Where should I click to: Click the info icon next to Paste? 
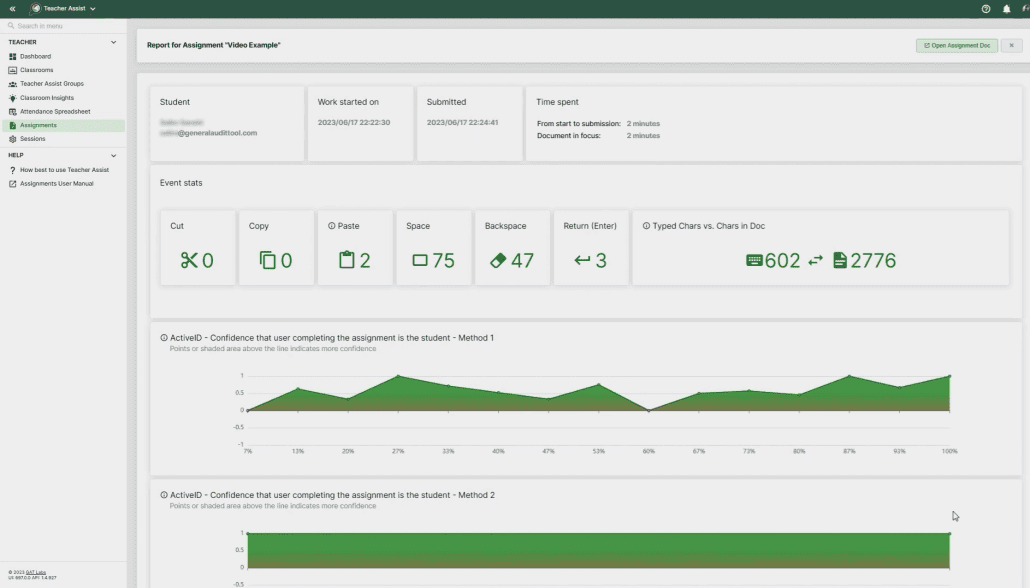click(x=332, y=226)
